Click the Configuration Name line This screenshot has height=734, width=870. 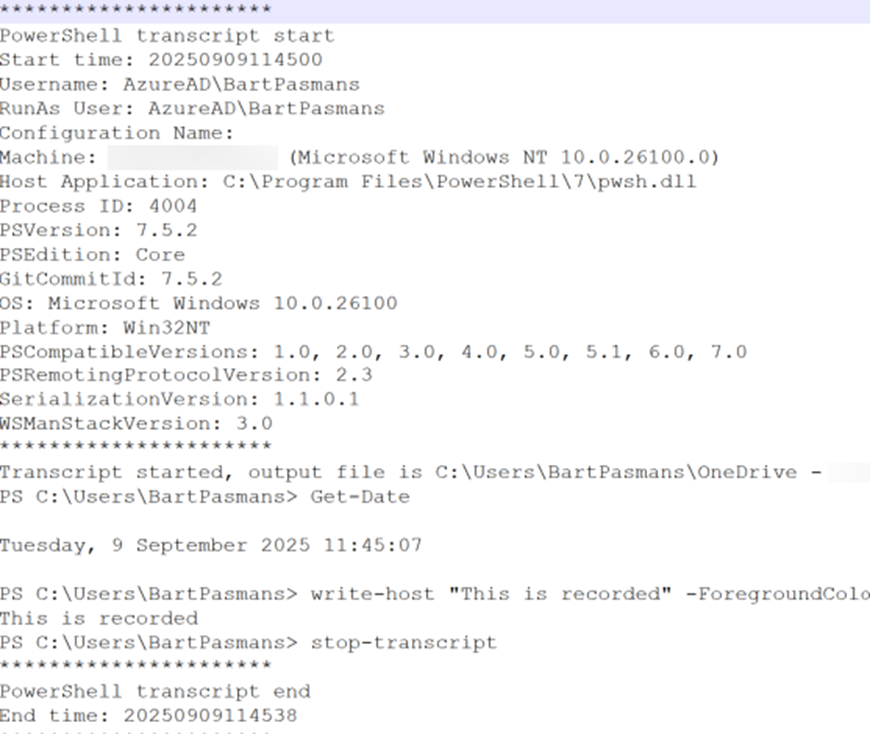click(x=117, y=133)
